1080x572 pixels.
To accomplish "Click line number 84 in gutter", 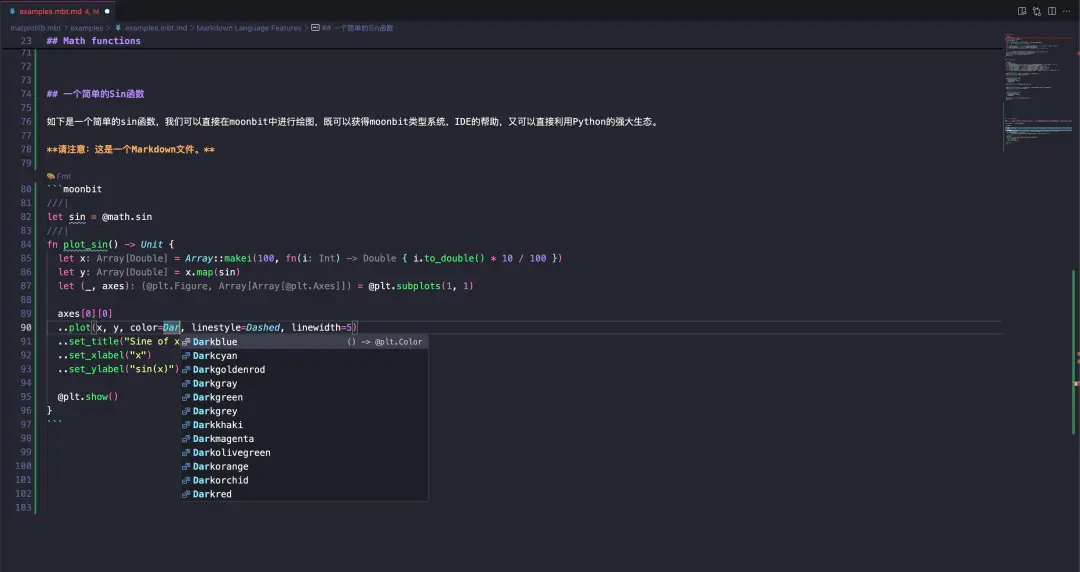I will [25, 244].
